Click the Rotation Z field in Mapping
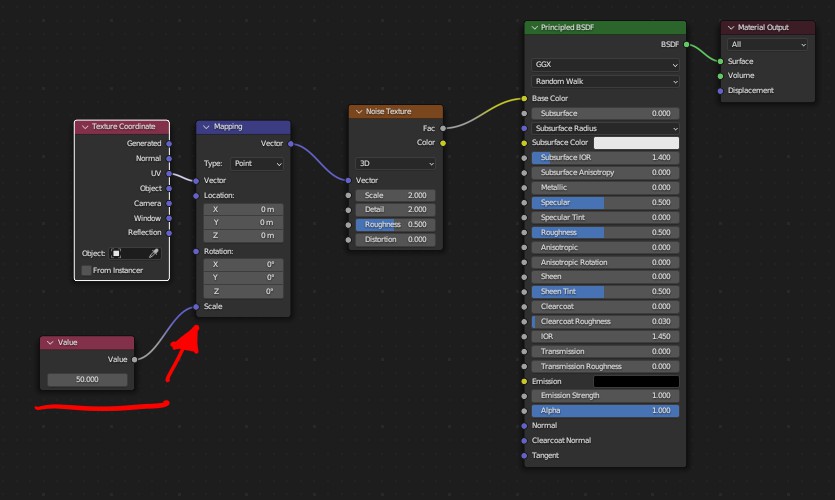This screenshot has width=835, height=500. (243, 291)
